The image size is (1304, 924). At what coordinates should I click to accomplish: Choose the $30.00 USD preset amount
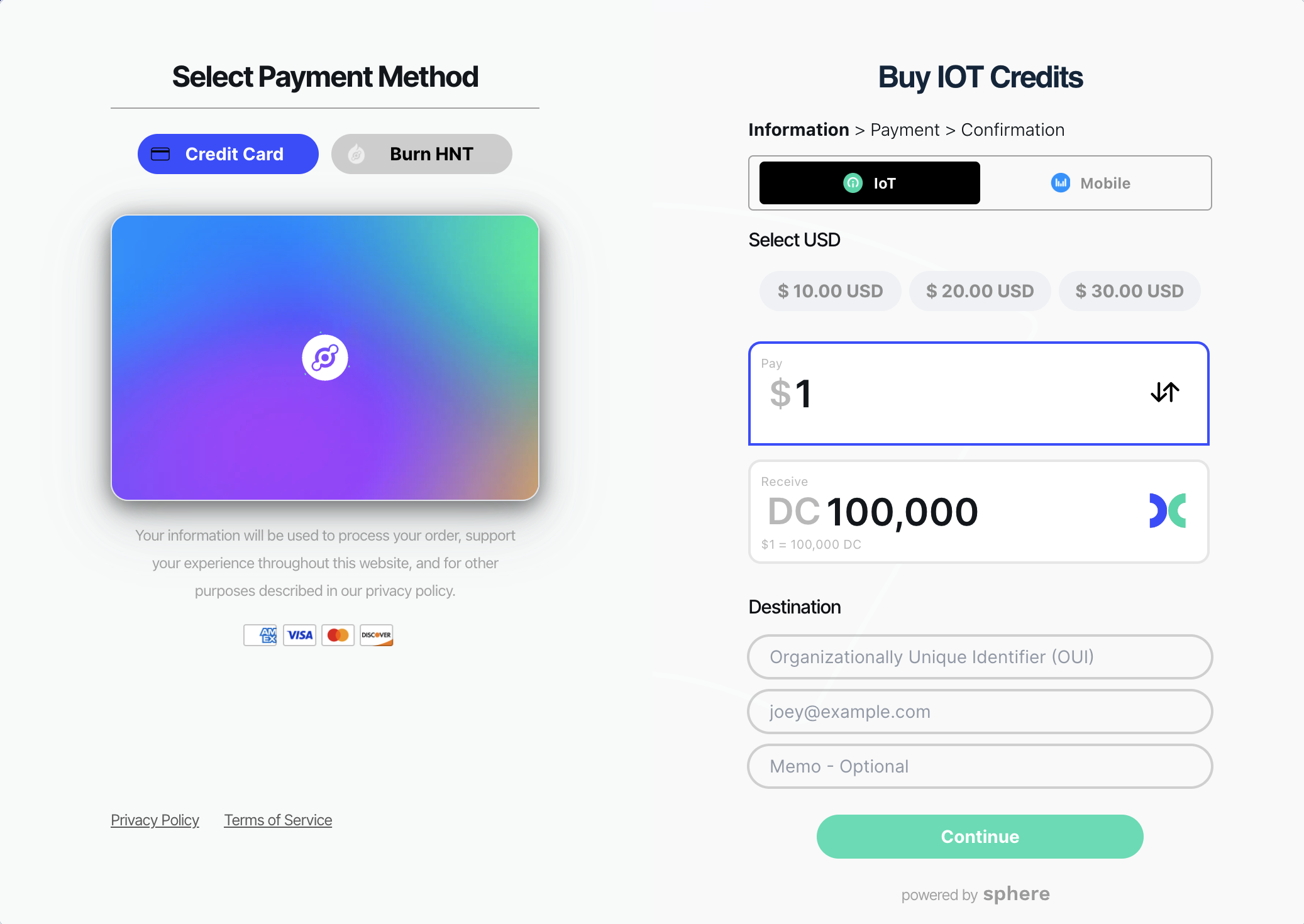(x=1129, y=291)
